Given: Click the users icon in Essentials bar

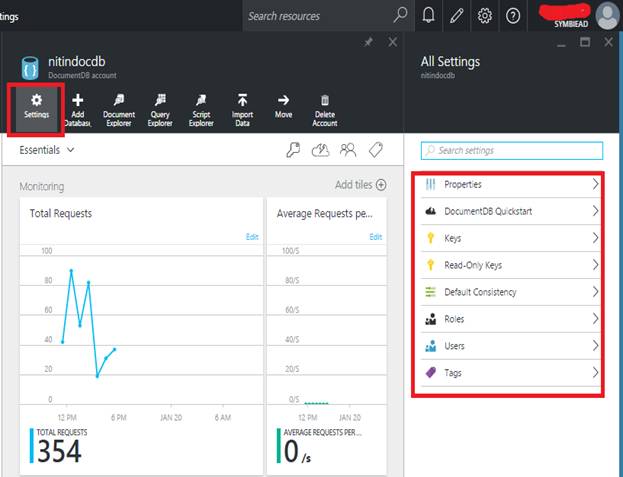Looking at the screenshot, I should [348, 150].
